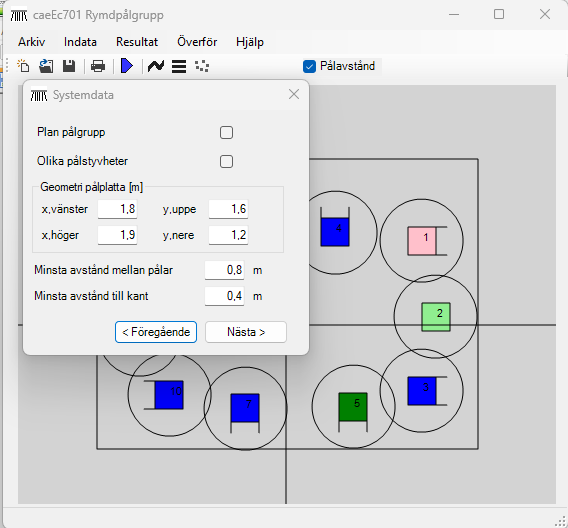Screen dimensions: 568x528
Task: Select blue pile number 3
Action: [422, 391]
